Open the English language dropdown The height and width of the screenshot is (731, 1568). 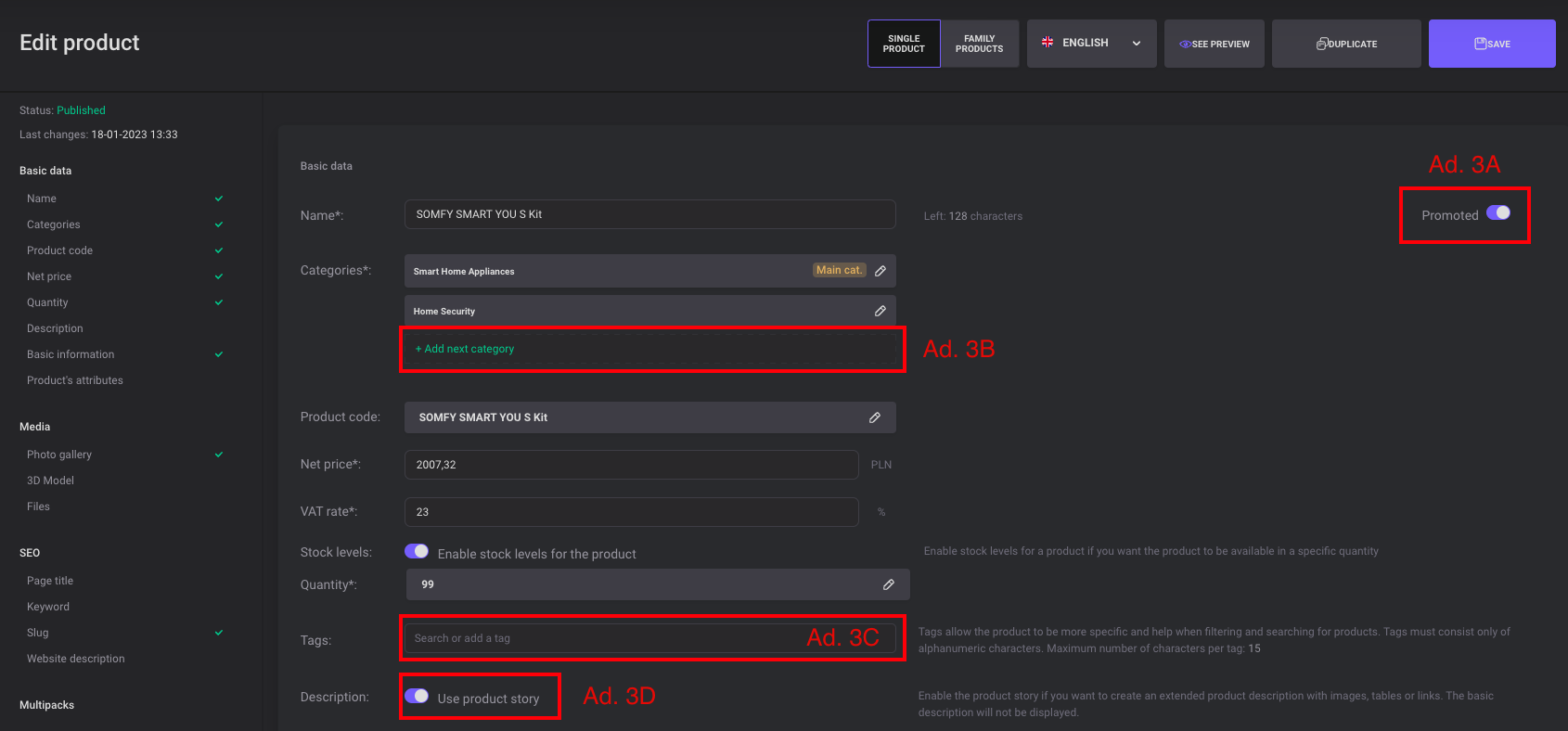1086,43
